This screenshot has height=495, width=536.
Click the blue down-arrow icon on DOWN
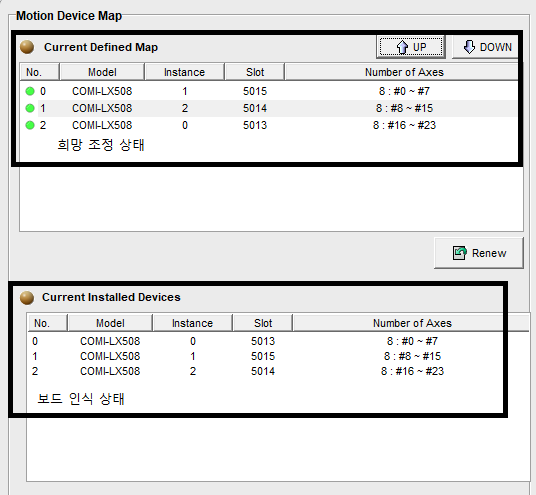click(x=469, y=47)
